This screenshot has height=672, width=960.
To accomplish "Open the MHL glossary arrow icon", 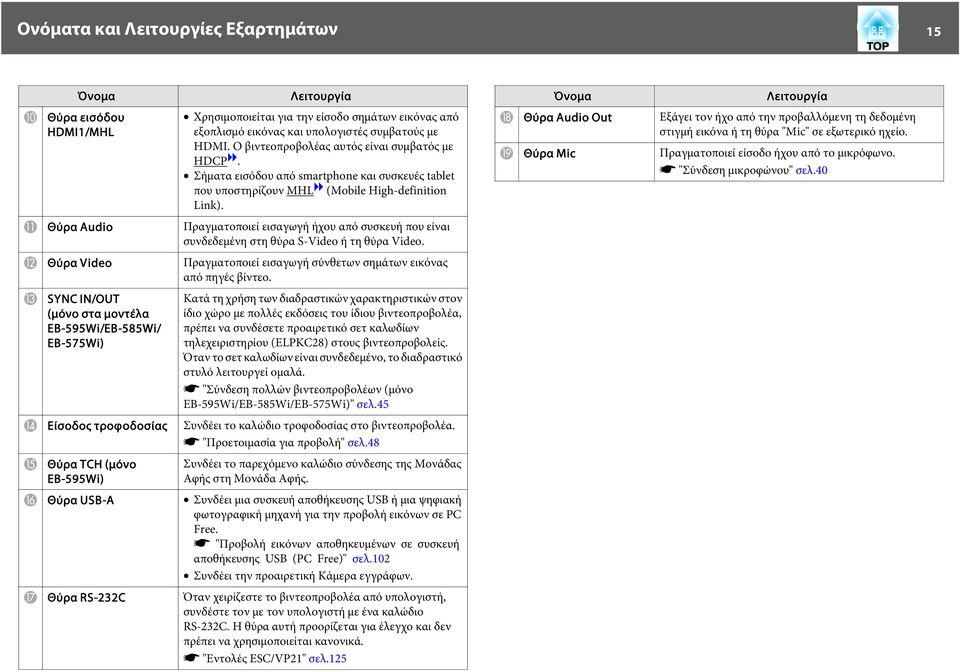I will pos(318,187).
